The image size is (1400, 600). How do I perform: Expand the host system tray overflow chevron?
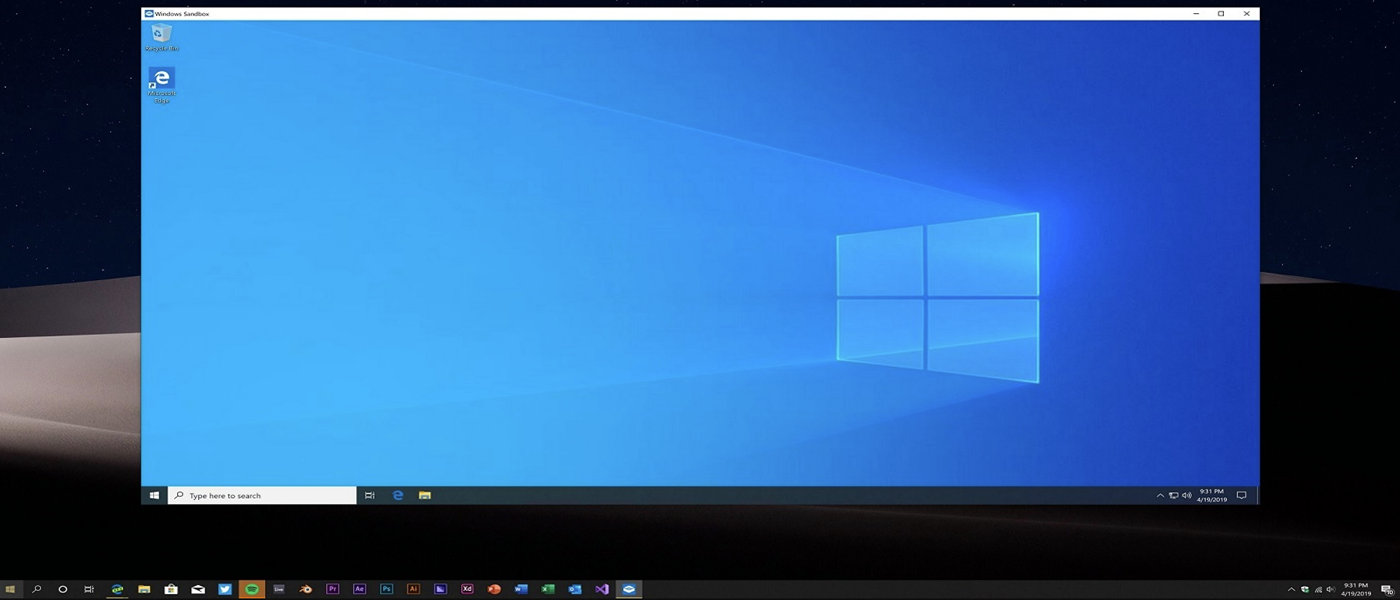1292,590
